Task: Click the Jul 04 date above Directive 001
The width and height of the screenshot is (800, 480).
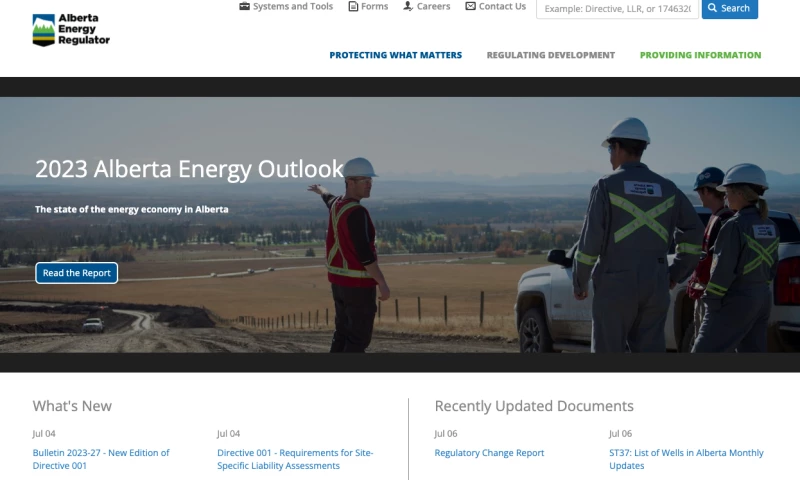Action: (x=229, y=434)
